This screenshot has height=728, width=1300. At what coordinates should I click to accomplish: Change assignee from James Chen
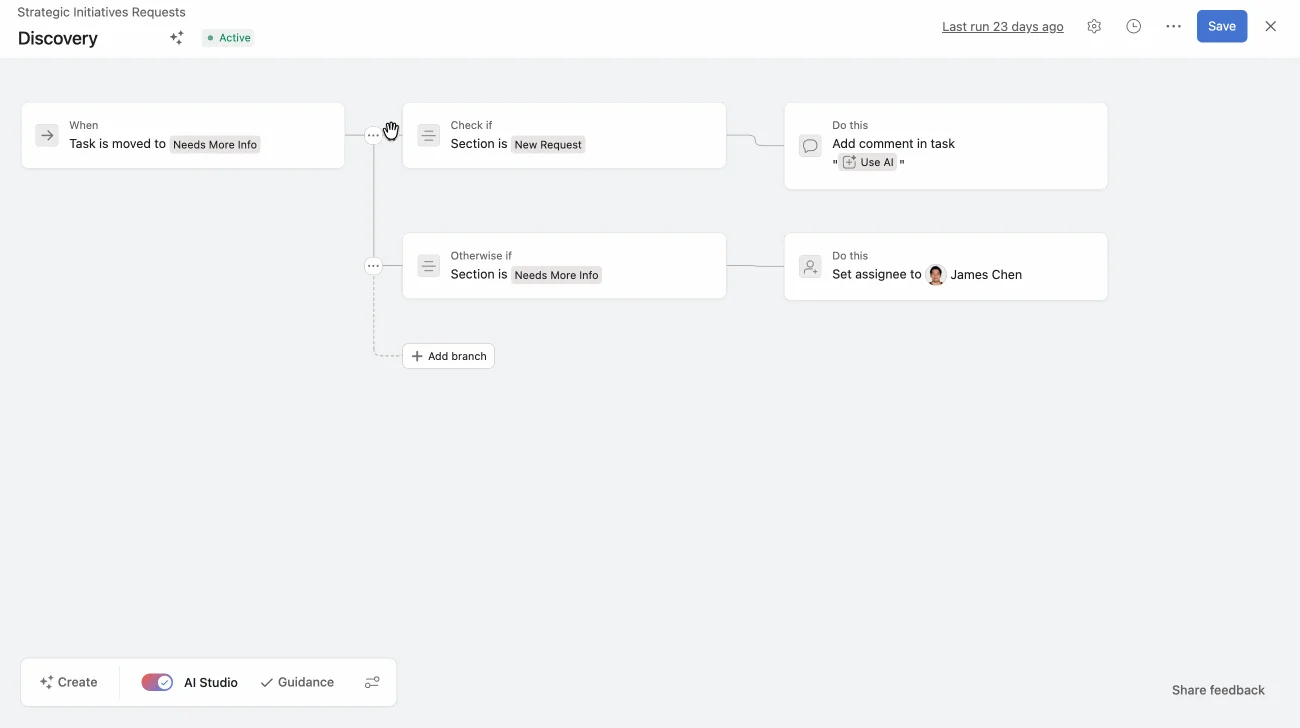[973, 274]
